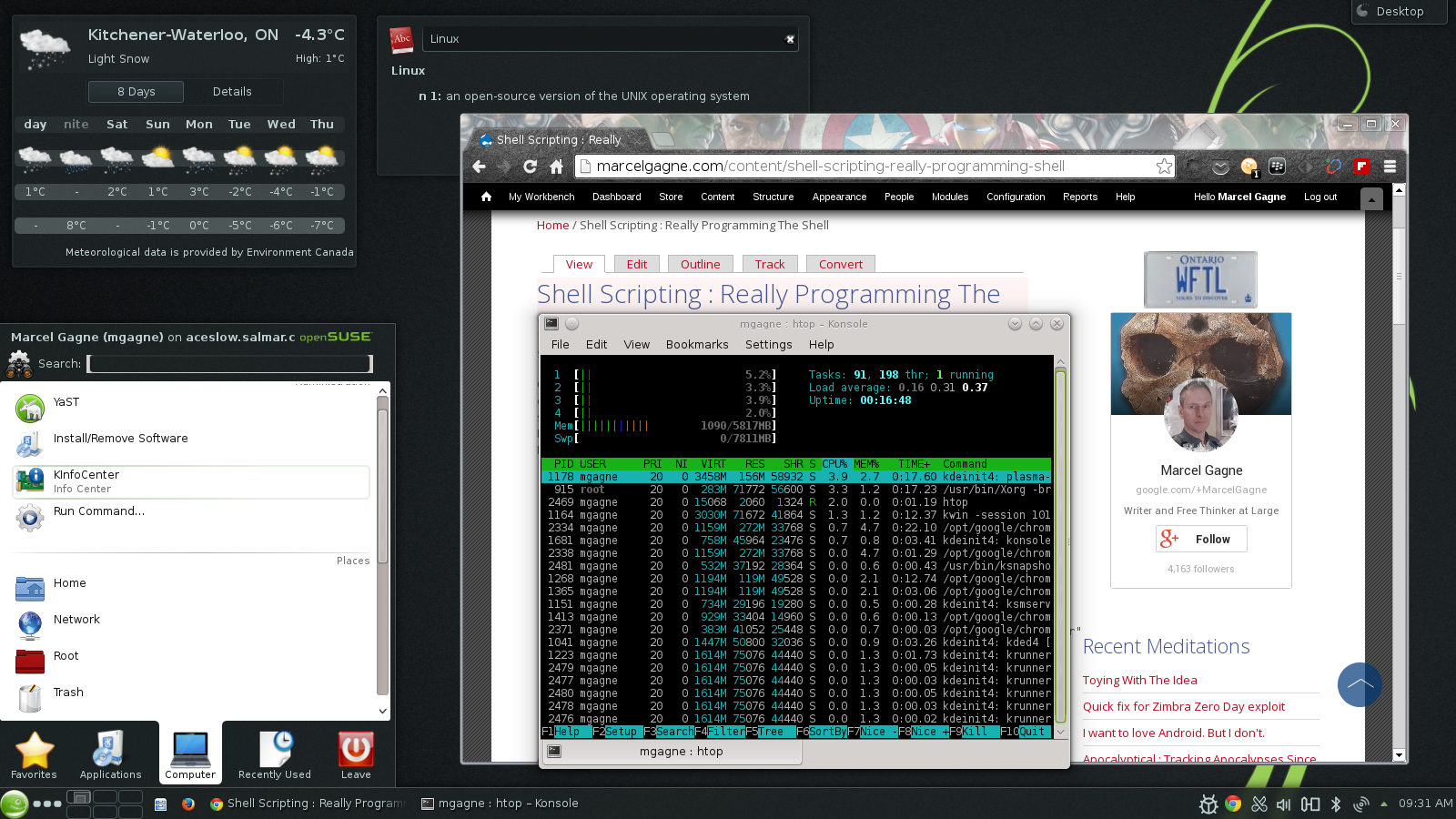
Task: Open Network place in launcher
Action: point(193,626)
